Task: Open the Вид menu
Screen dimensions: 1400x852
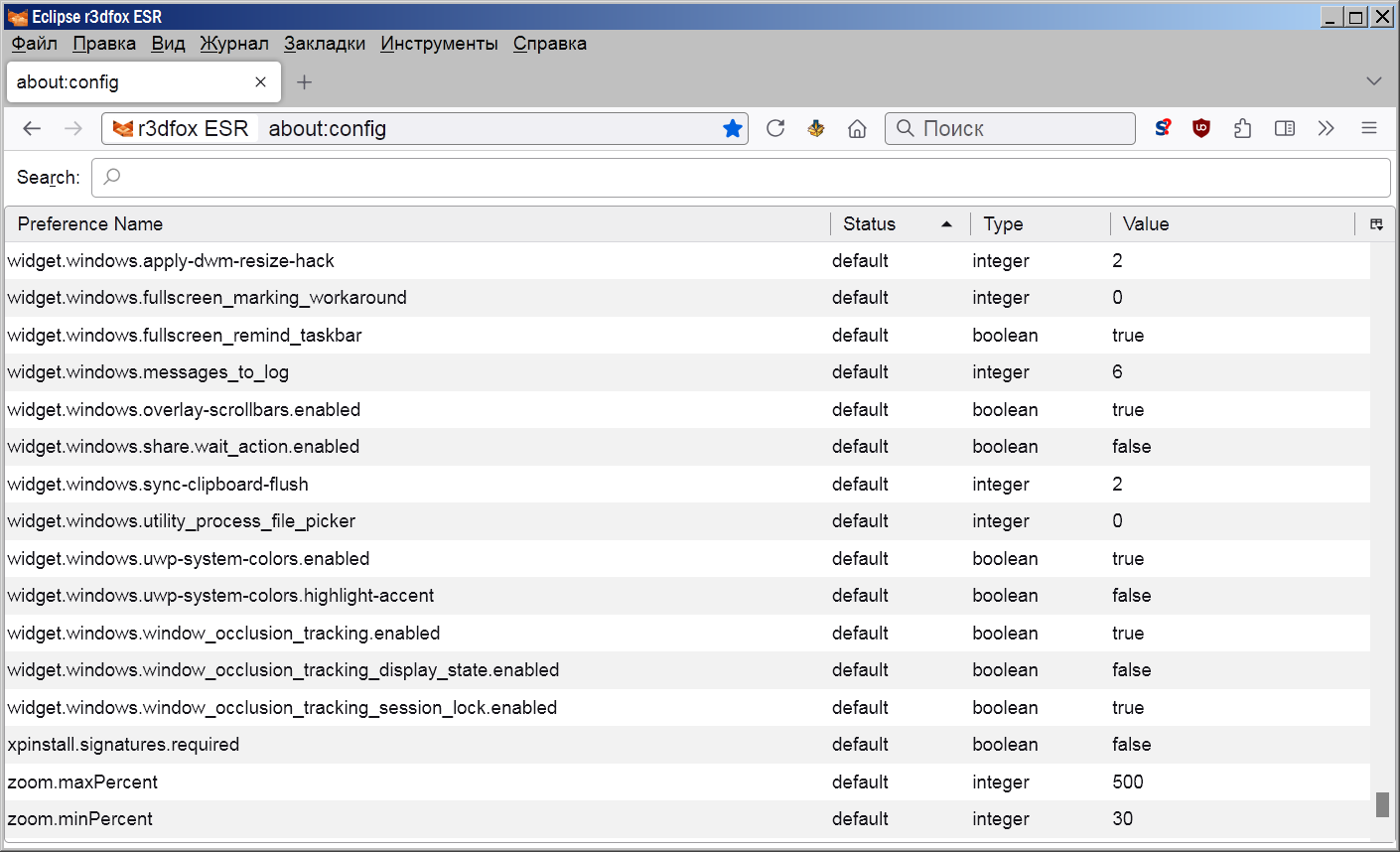Action: point(168,44)
